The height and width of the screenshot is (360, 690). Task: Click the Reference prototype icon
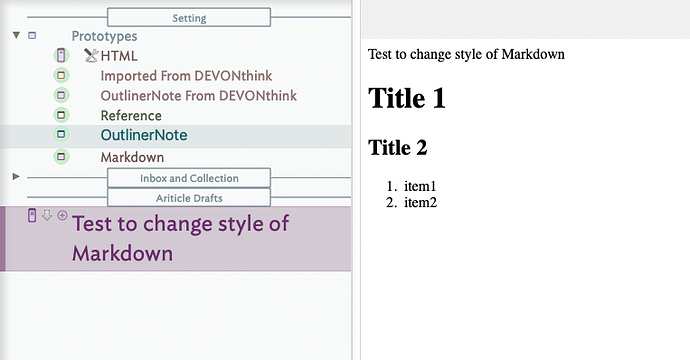61,115
